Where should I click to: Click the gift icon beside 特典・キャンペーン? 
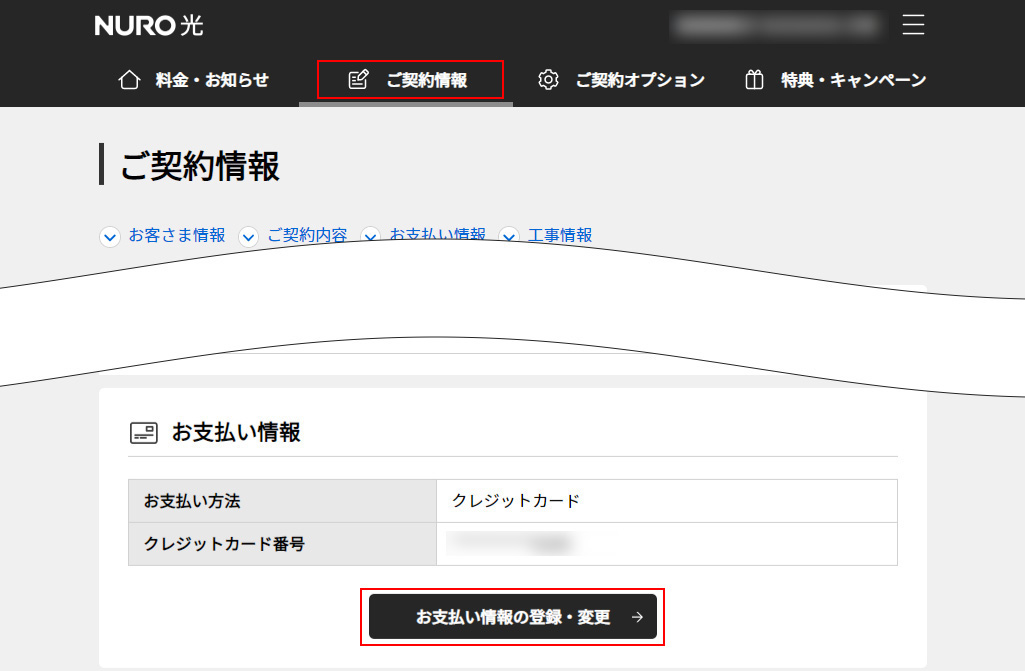[x=754, y=80]
